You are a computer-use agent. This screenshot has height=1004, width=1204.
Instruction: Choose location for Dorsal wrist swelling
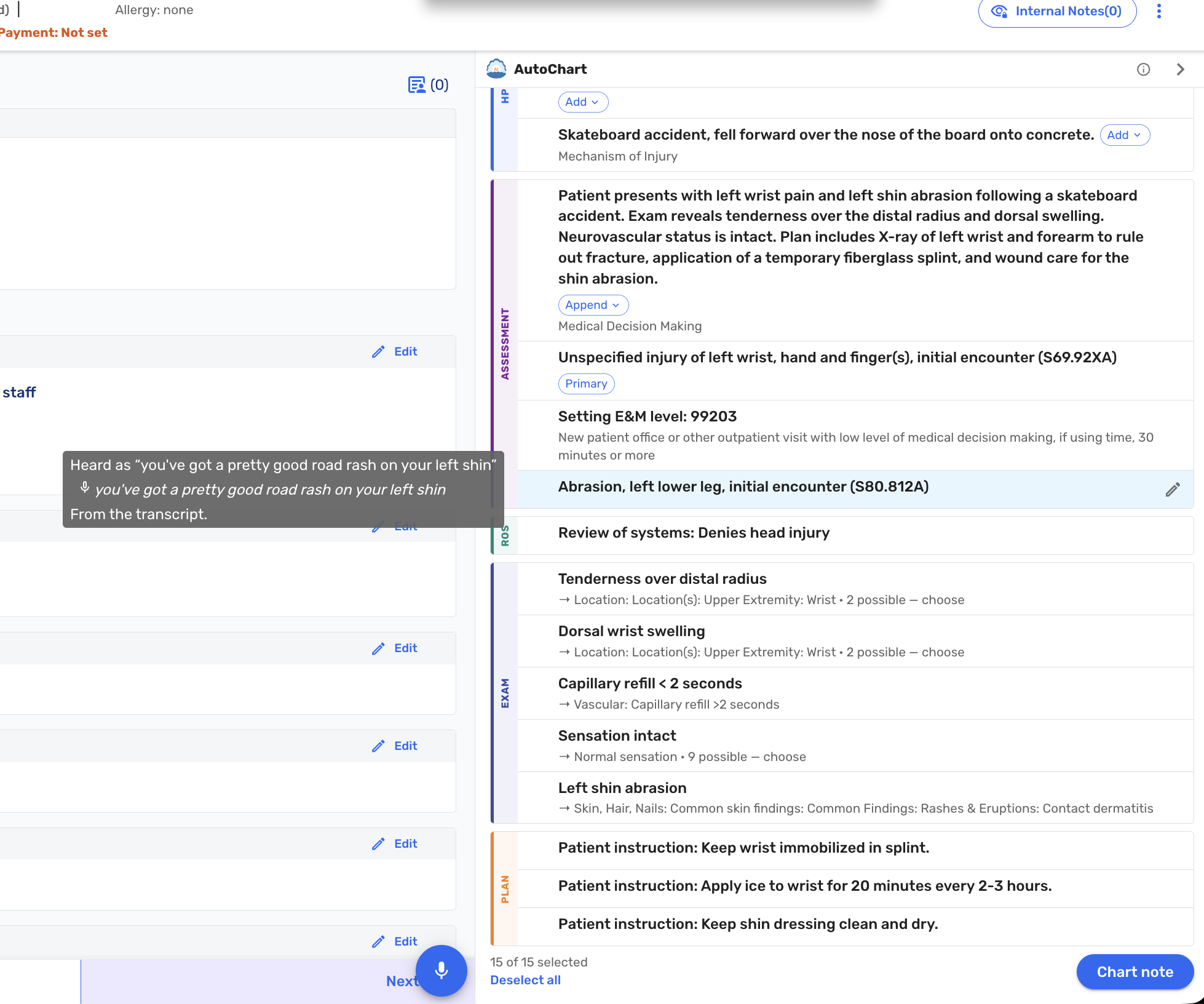coord(761,652)
